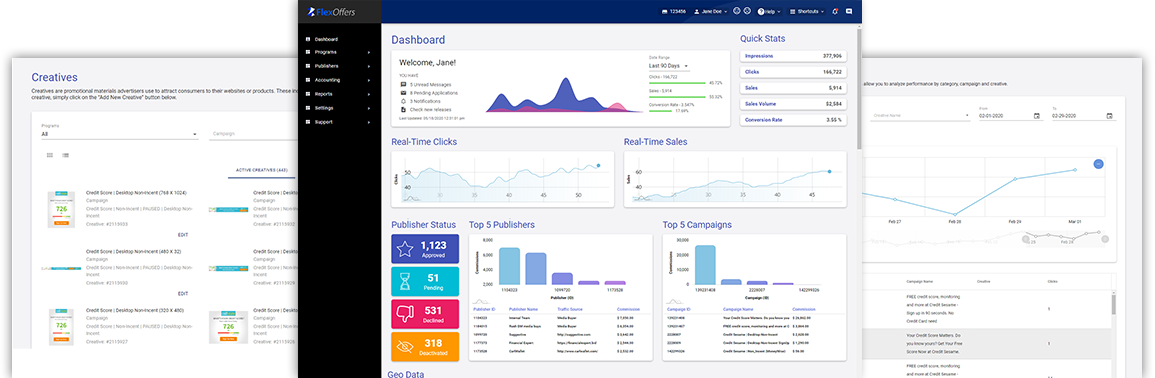Click the Real-Time Clicks chart end point

tap(598, 166)
